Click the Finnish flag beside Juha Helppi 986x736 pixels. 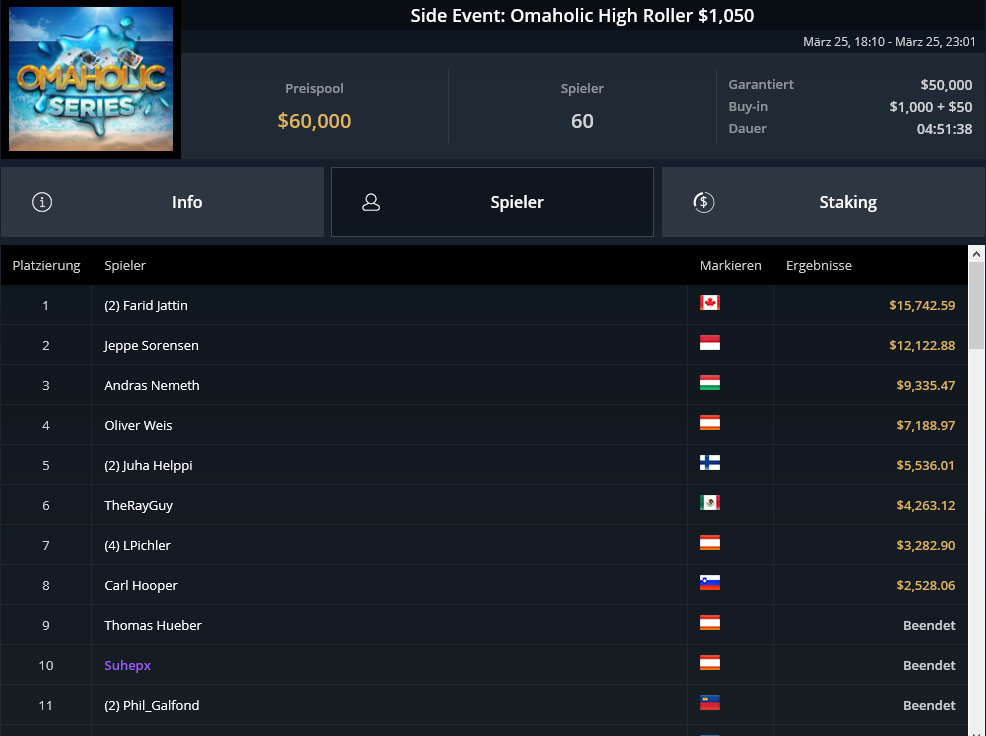[710, 463]
